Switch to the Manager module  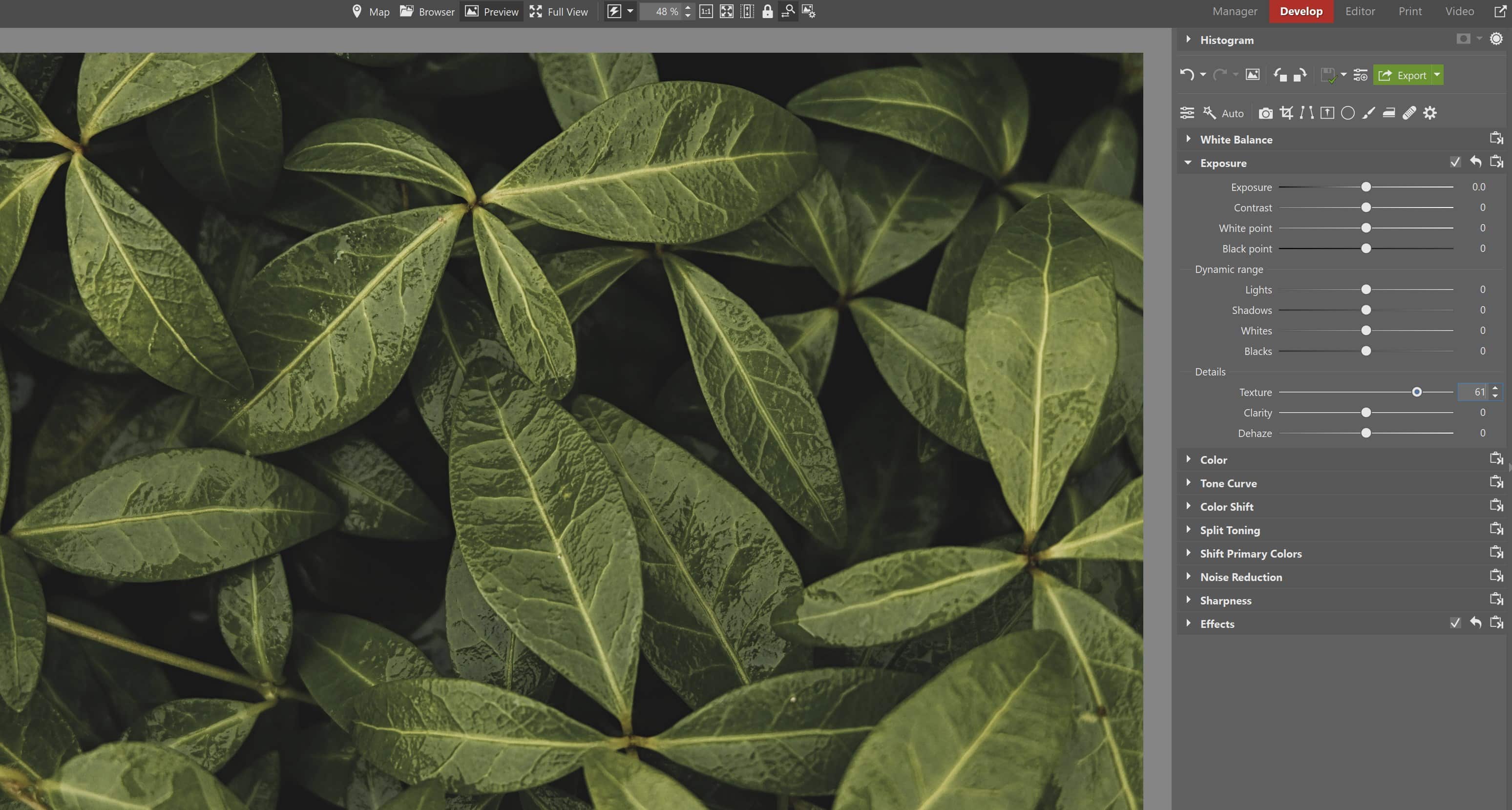(1235, 11)
